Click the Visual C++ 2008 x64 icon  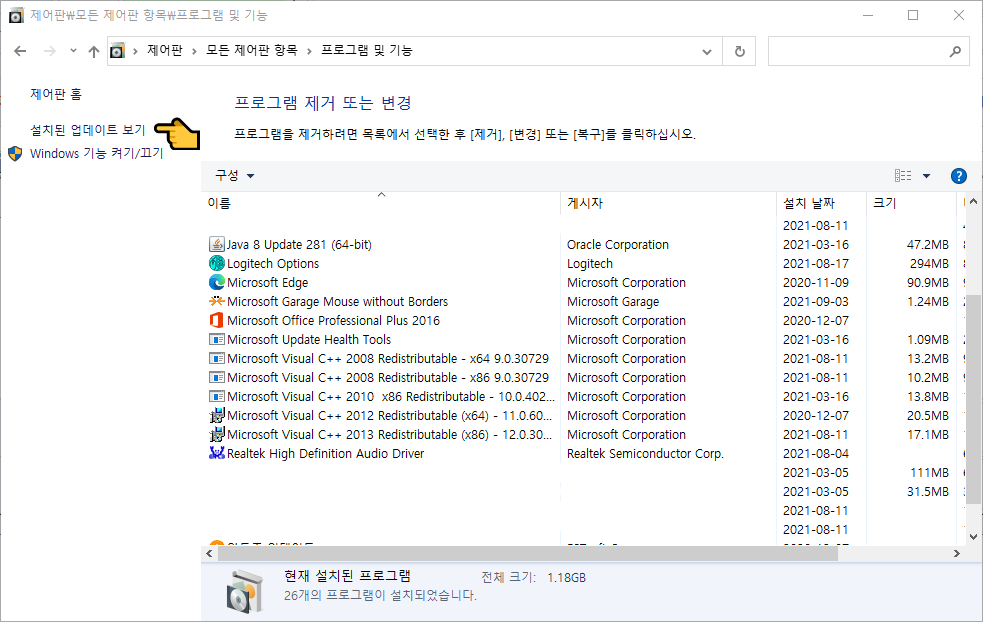216,359
